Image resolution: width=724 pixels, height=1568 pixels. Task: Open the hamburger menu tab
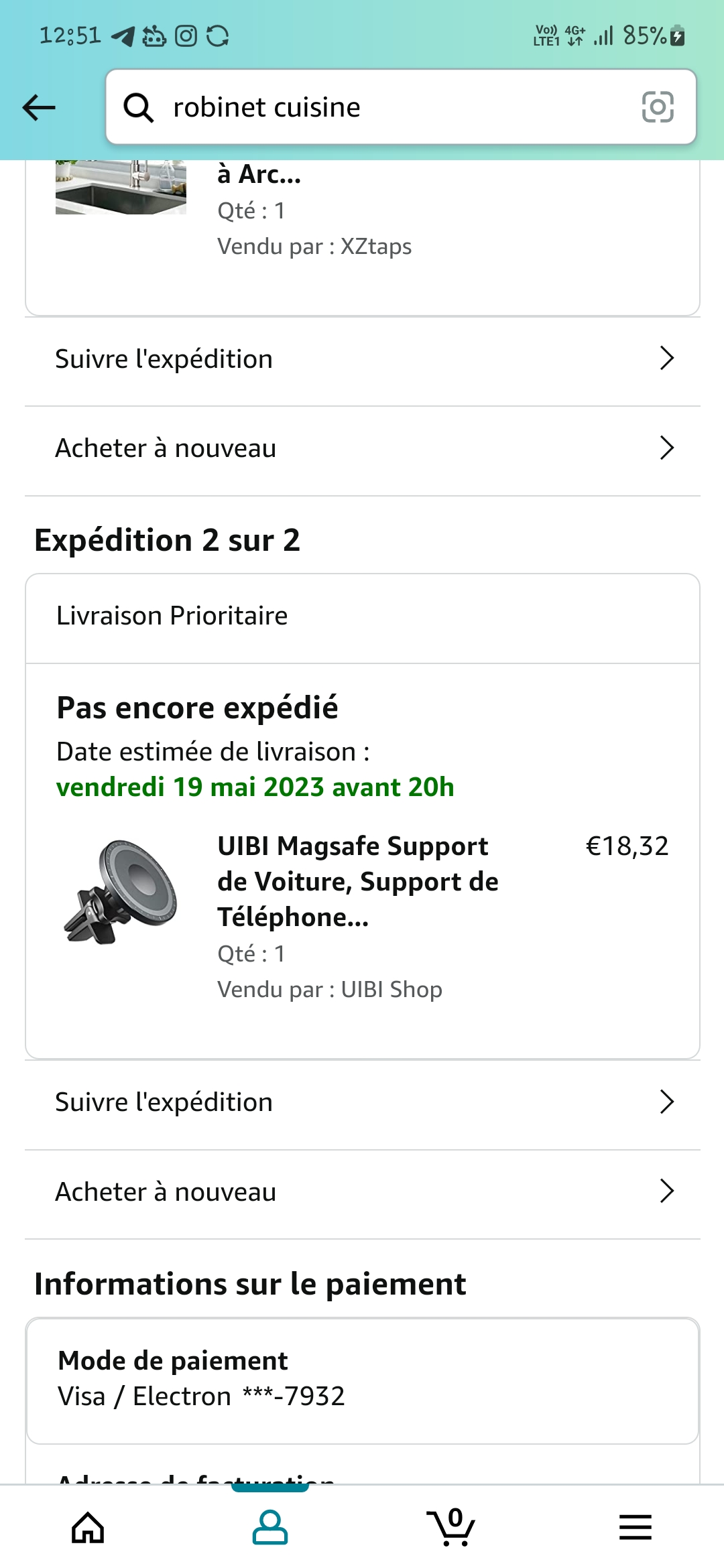[635, 1528]
